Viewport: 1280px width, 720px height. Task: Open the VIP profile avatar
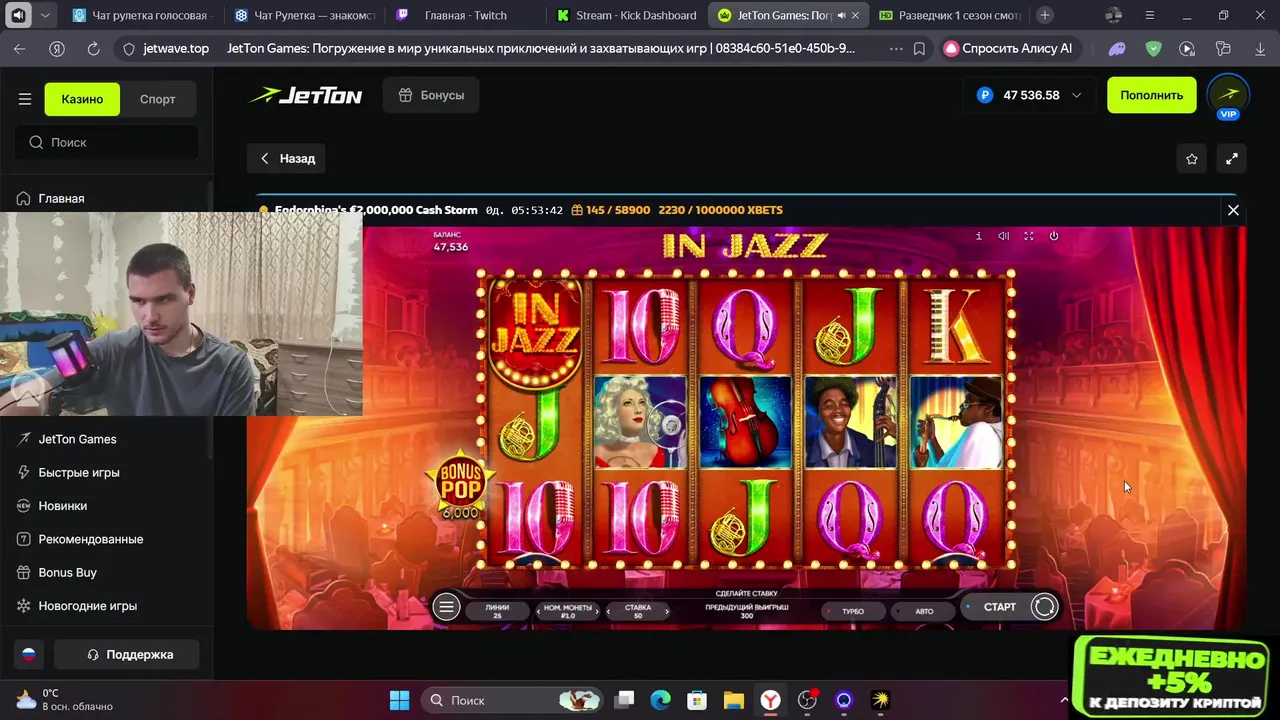click(x=1228, y=95)
